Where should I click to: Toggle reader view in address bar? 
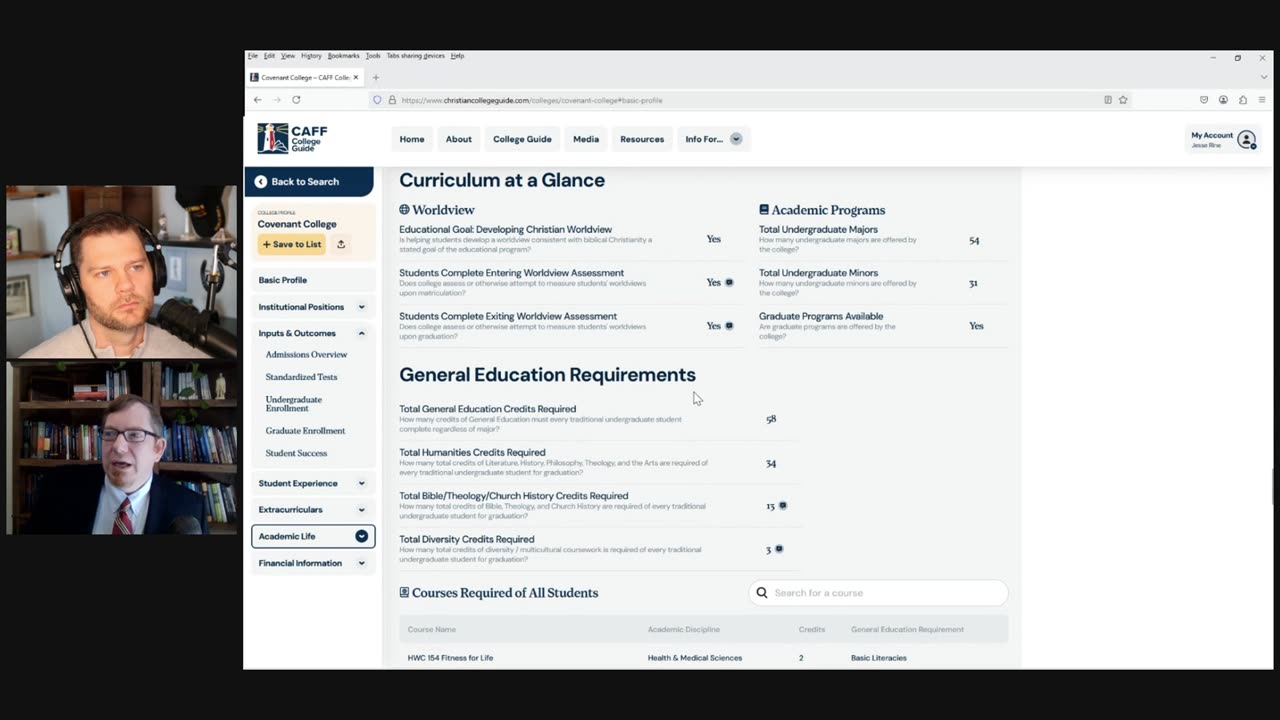point(1108,100)
